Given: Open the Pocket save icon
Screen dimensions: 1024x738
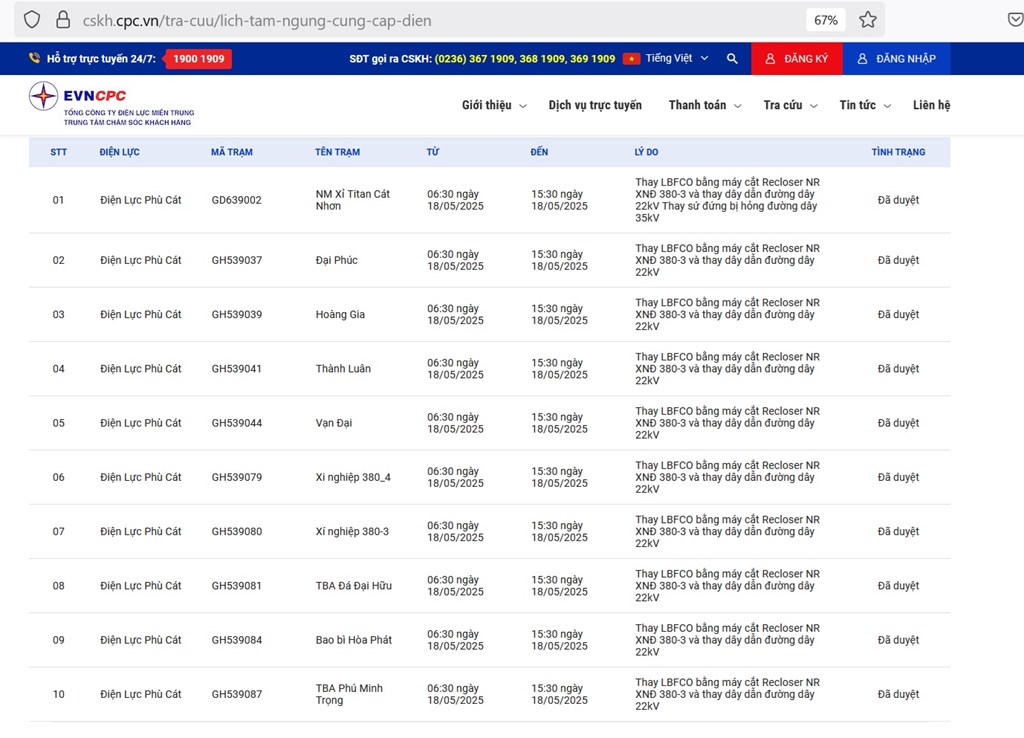Looking at the screenshot, I should [1012, 20].
